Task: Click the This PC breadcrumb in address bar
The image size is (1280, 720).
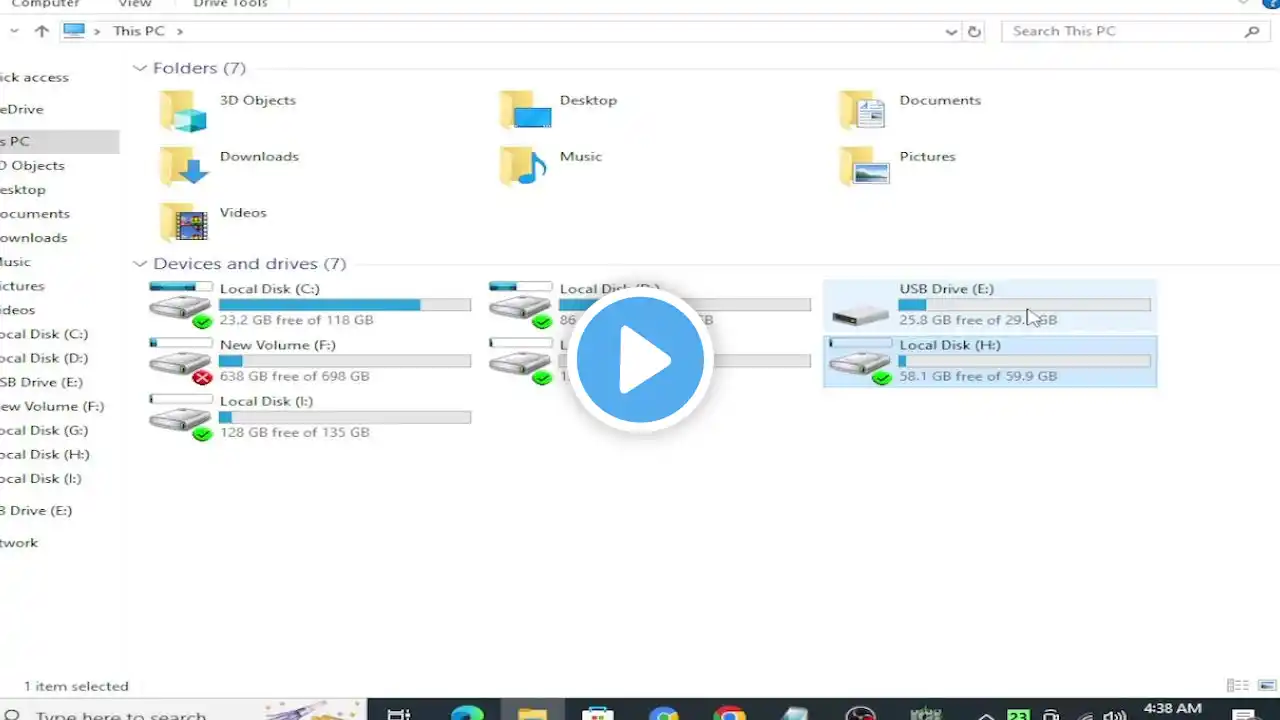Action: coord(138,31)
